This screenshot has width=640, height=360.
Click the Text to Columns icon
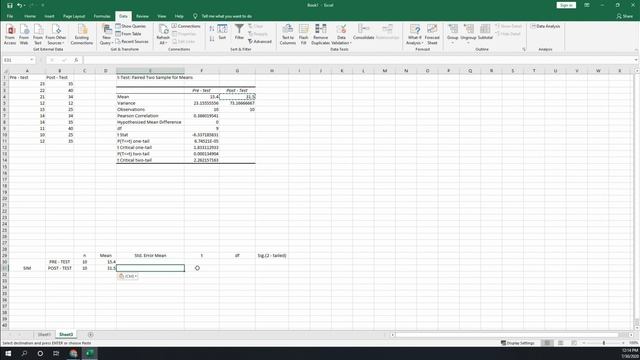point(288,34)
